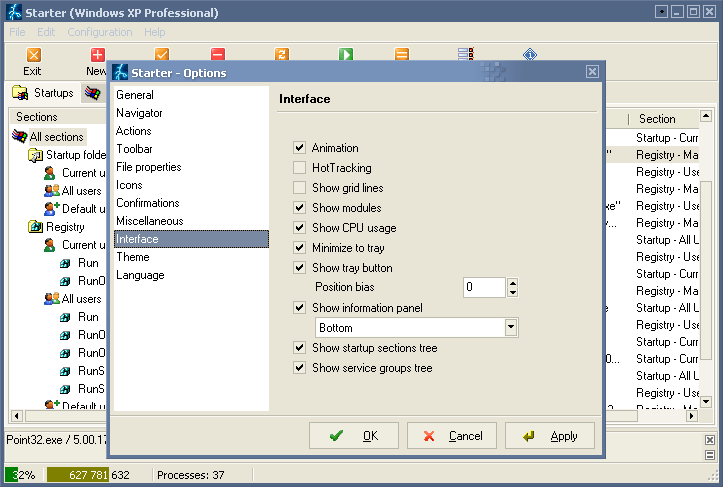The image size is (723, 487).
Task: Click the tray dot button in main titlebar
Action: pos(661,12)
